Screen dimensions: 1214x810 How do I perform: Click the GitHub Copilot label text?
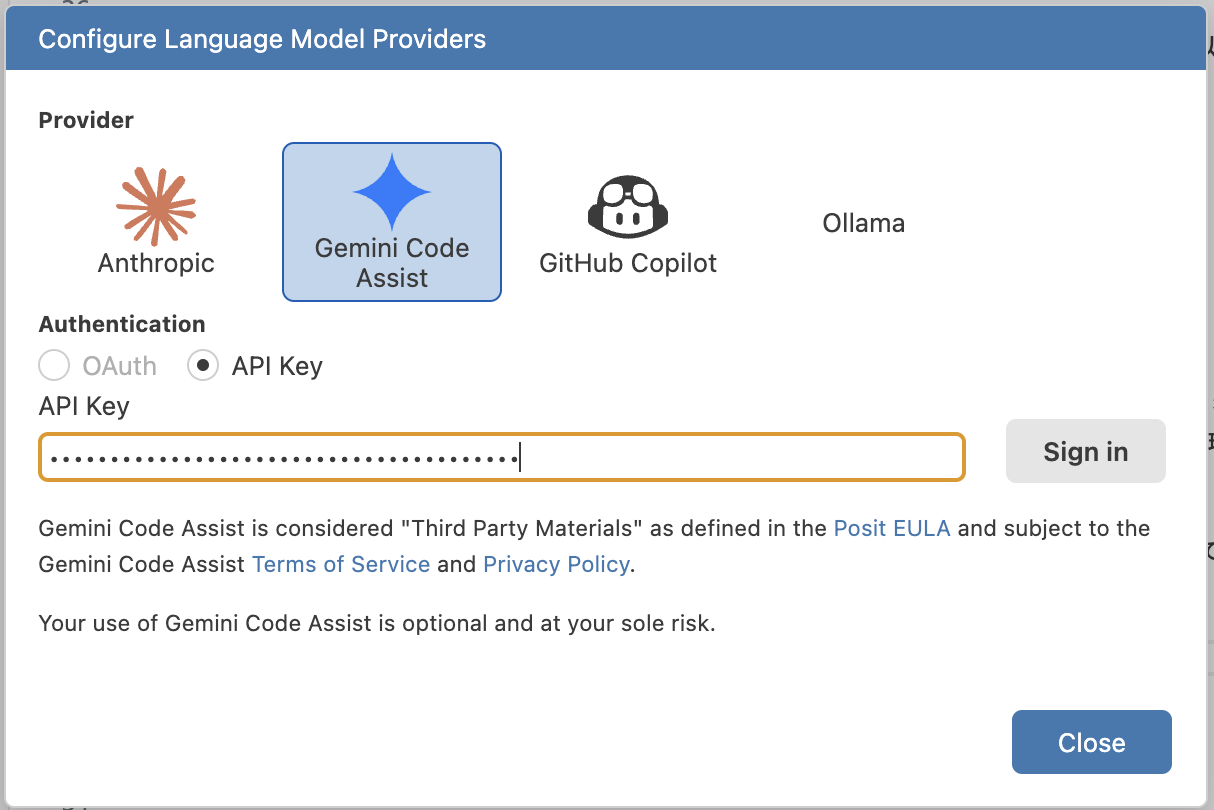(x=628, y=263)
